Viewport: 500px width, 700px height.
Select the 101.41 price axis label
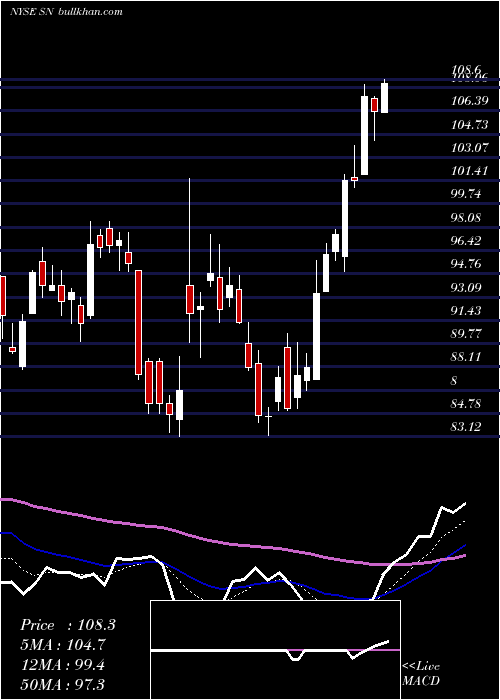(x=470, y=171)
